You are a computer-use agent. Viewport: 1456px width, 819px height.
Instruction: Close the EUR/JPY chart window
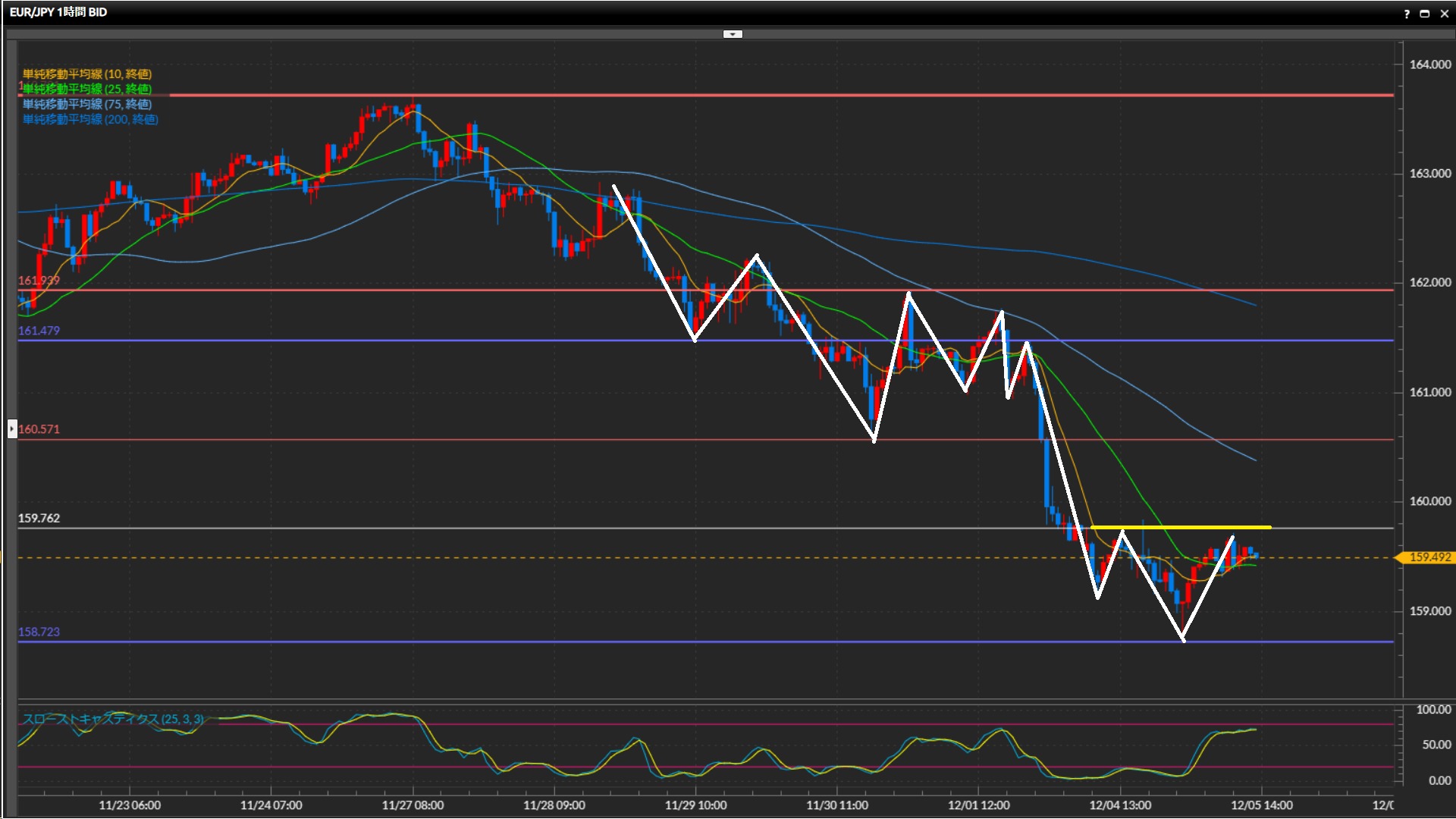coord(1444,14)
